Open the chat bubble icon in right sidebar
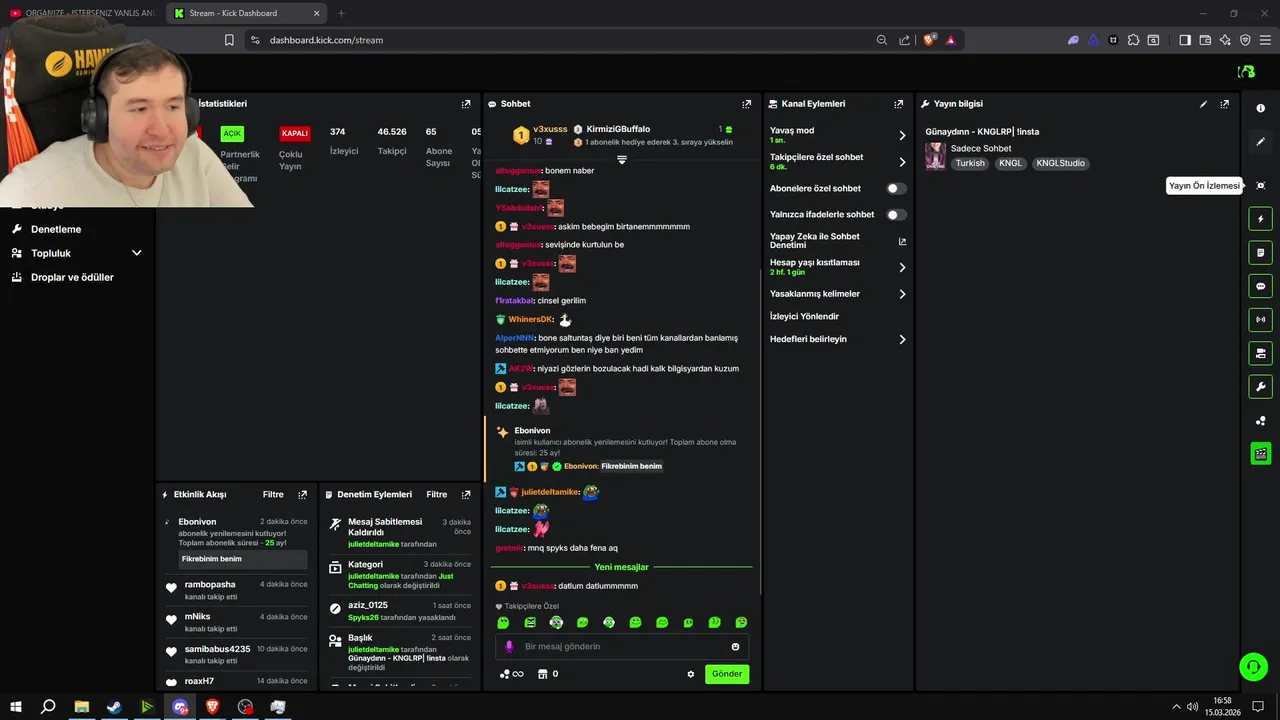The width and height of the screenshot is (1280, 720). [1260, 286]
